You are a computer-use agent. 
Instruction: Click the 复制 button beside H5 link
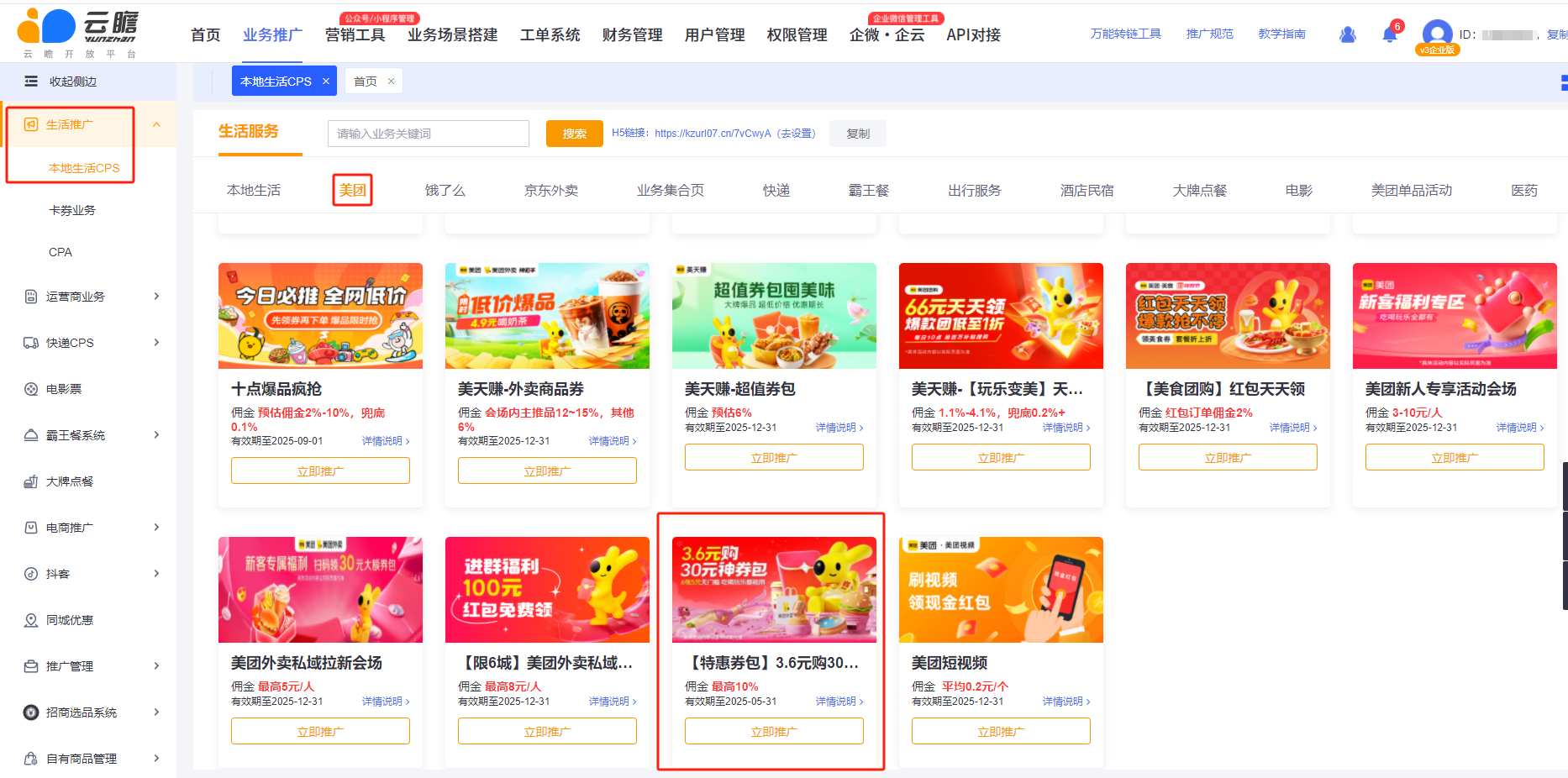[858, 134]
